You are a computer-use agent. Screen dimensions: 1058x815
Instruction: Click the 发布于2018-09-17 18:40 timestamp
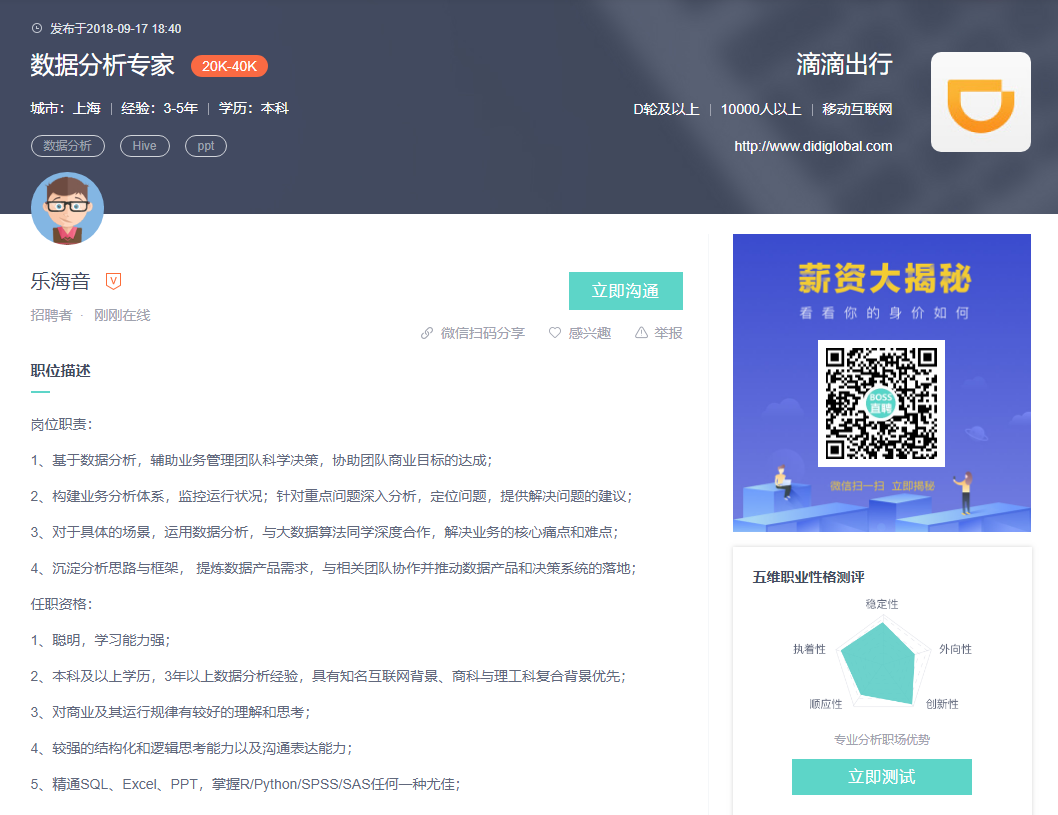click(115, 28)
